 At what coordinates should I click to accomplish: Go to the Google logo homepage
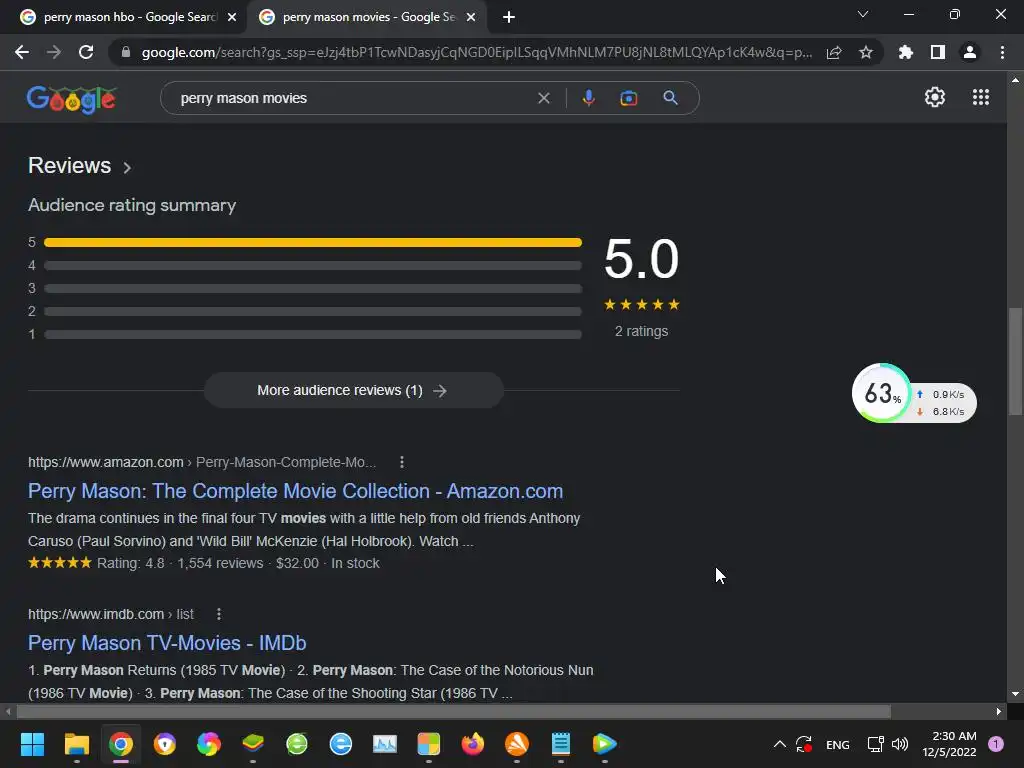click(72, 99)
